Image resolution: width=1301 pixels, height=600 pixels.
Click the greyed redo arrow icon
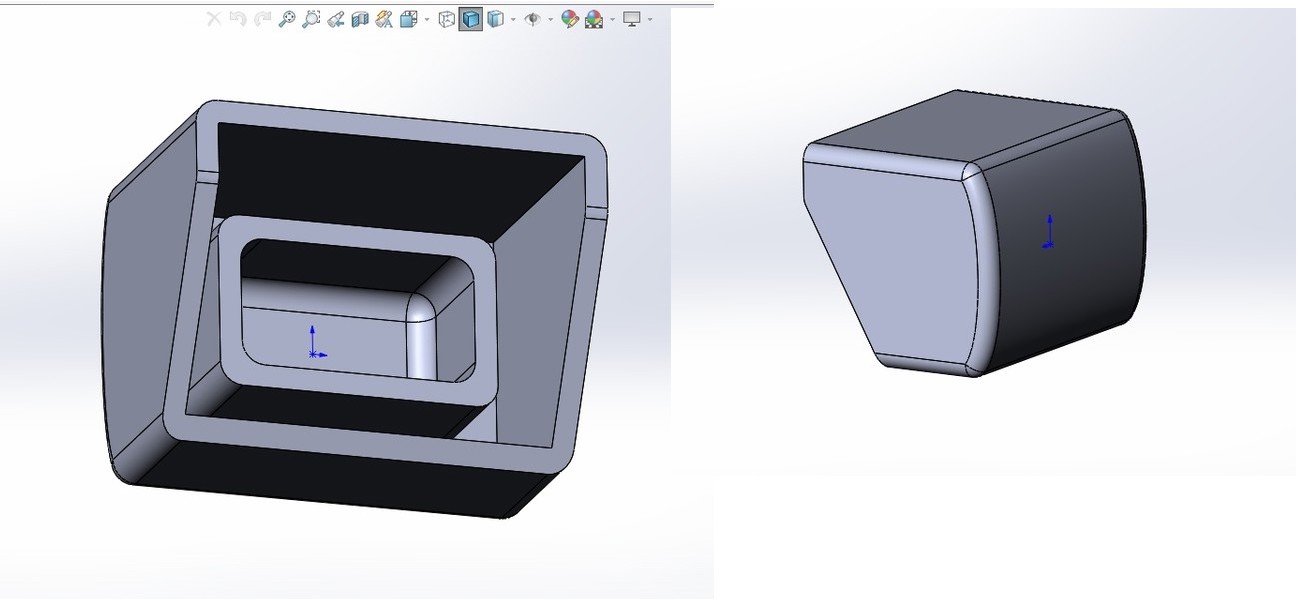(x=262, y=19)
